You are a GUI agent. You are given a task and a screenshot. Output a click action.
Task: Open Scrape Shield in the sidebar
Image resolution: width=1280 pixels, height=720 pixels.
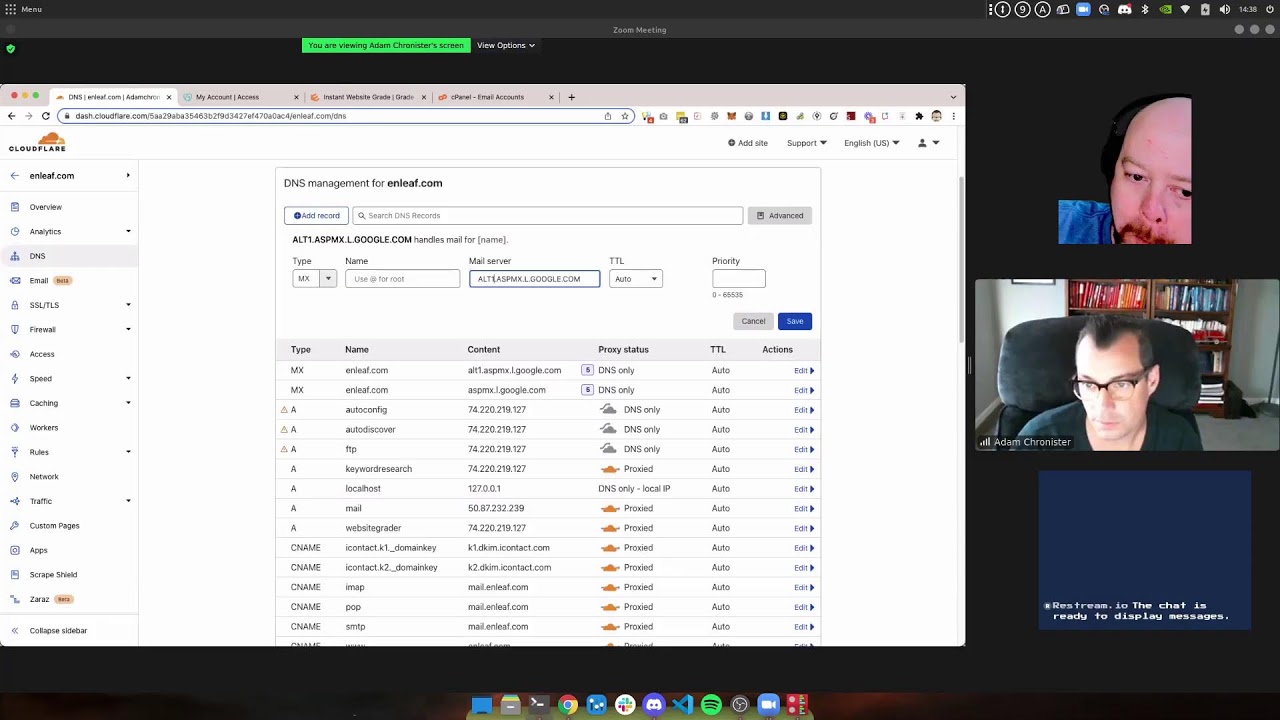click(x=53, y=574)
